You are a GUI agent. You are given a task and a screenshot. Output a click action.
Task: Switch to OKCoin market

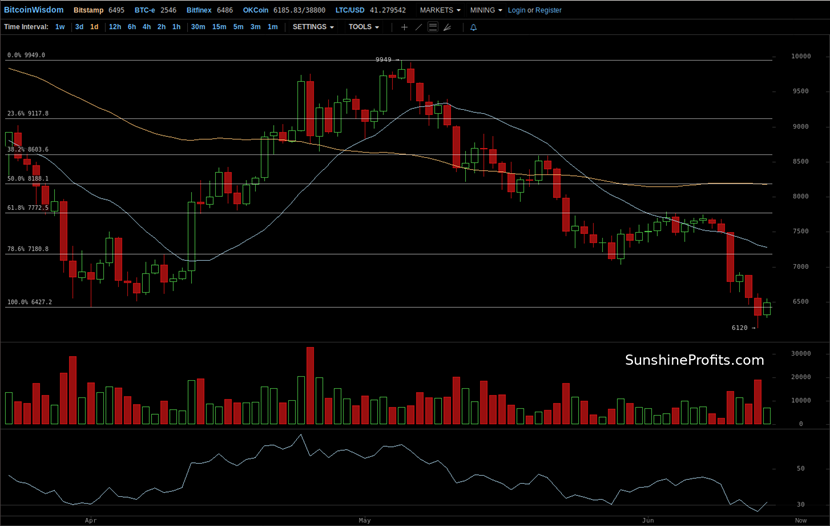(257, 10)
